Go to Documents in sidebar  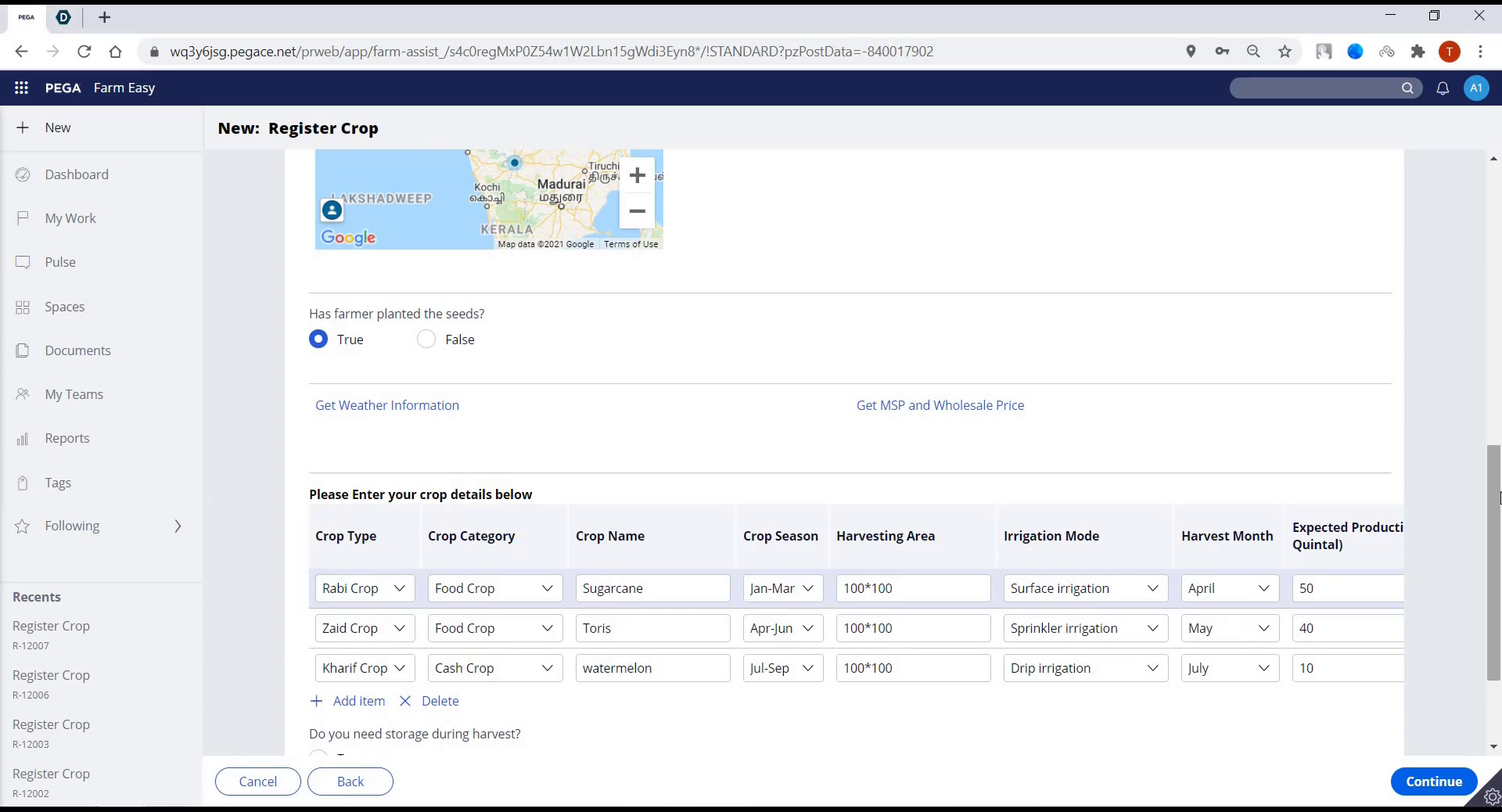(x=77, y=350)
